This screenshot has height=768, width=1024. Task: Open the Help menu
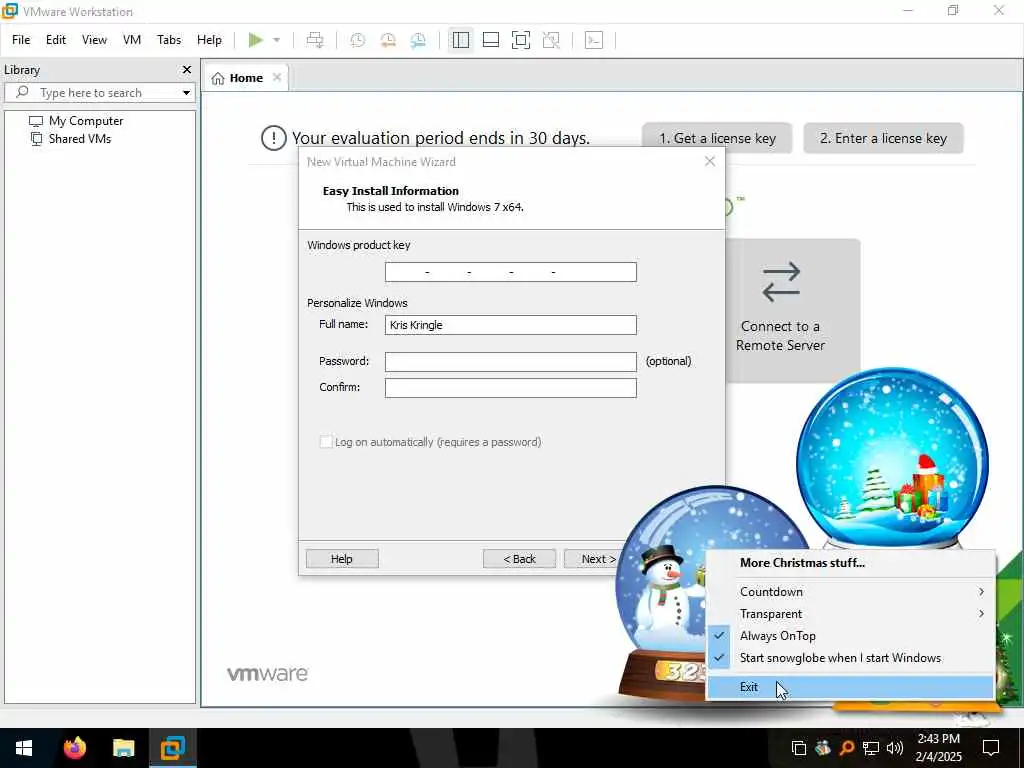(209, 40)
